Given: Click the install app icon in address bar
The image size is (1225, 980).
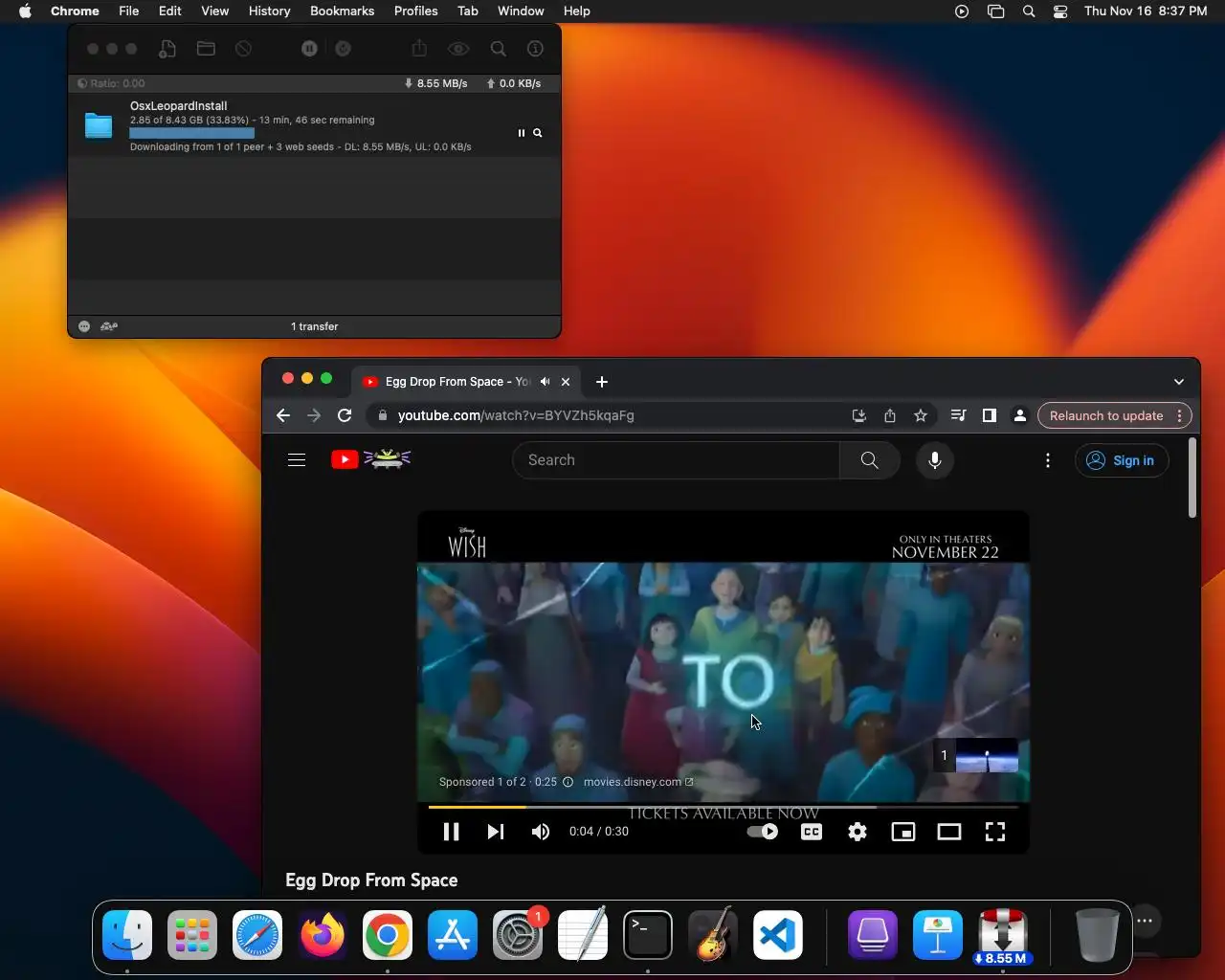Looking at the screenshot, I should click(x=859, y=415).
